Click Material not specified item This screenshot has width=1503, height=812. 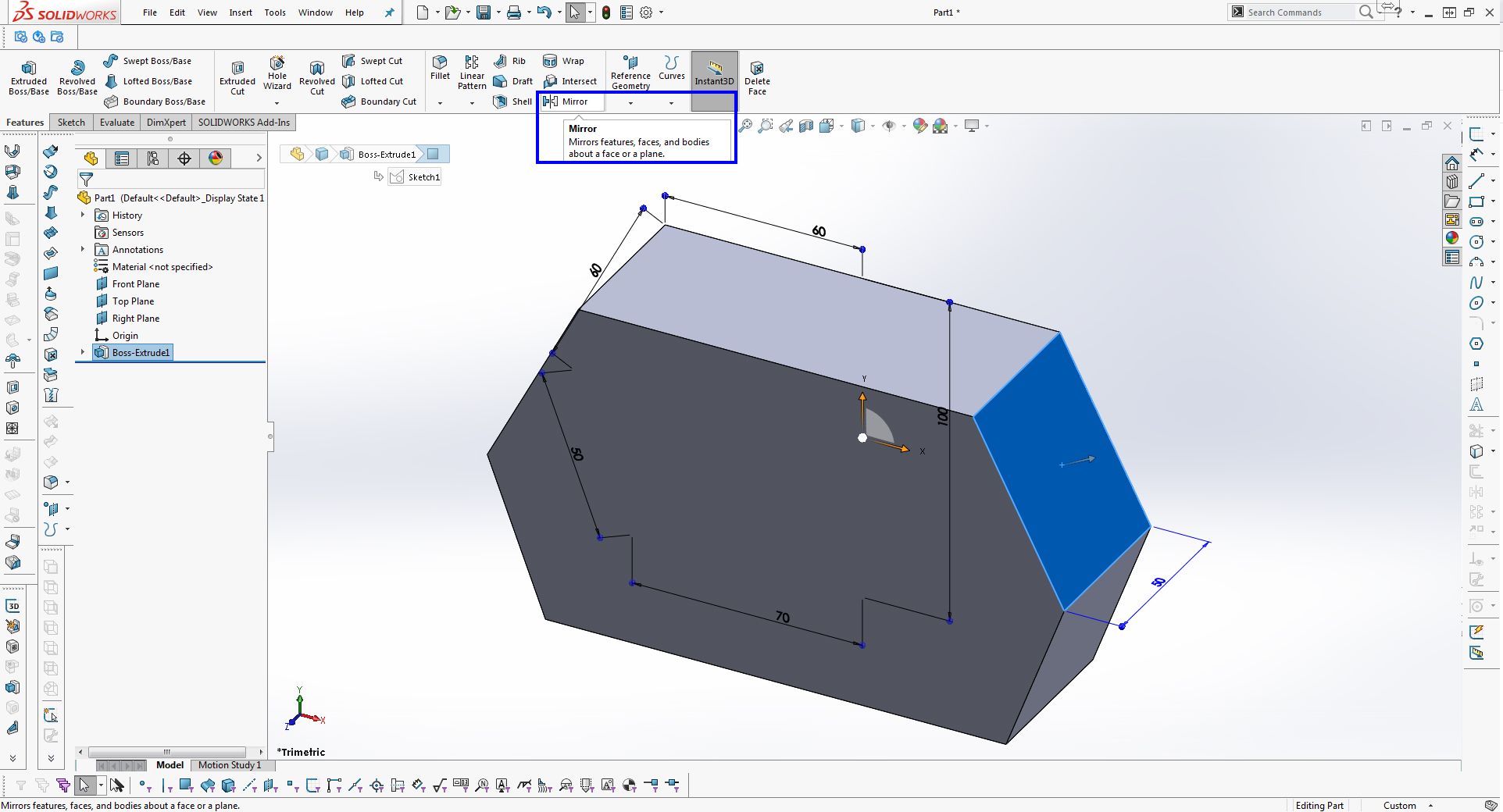click(x=154, y=266)
